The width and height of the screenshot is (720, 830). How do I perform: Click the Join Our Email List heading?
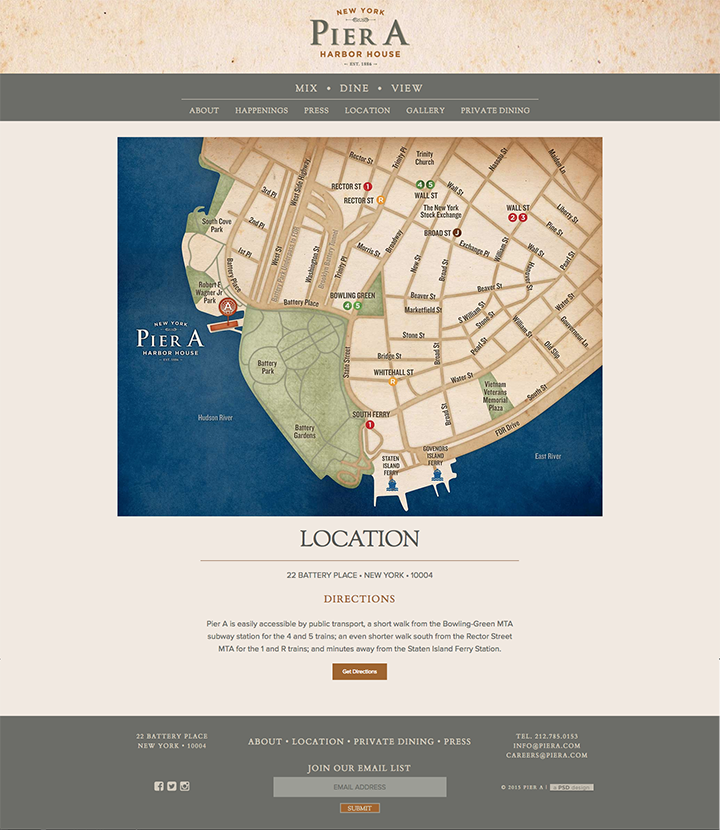pos(359,768)
